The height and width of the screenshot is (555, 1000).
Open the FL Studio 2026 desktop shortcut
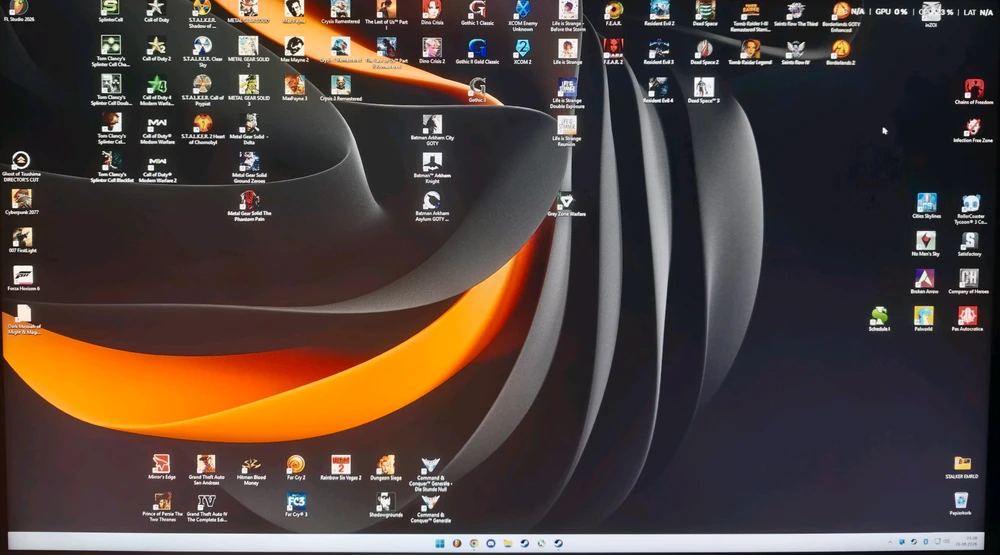coord(19,9)
